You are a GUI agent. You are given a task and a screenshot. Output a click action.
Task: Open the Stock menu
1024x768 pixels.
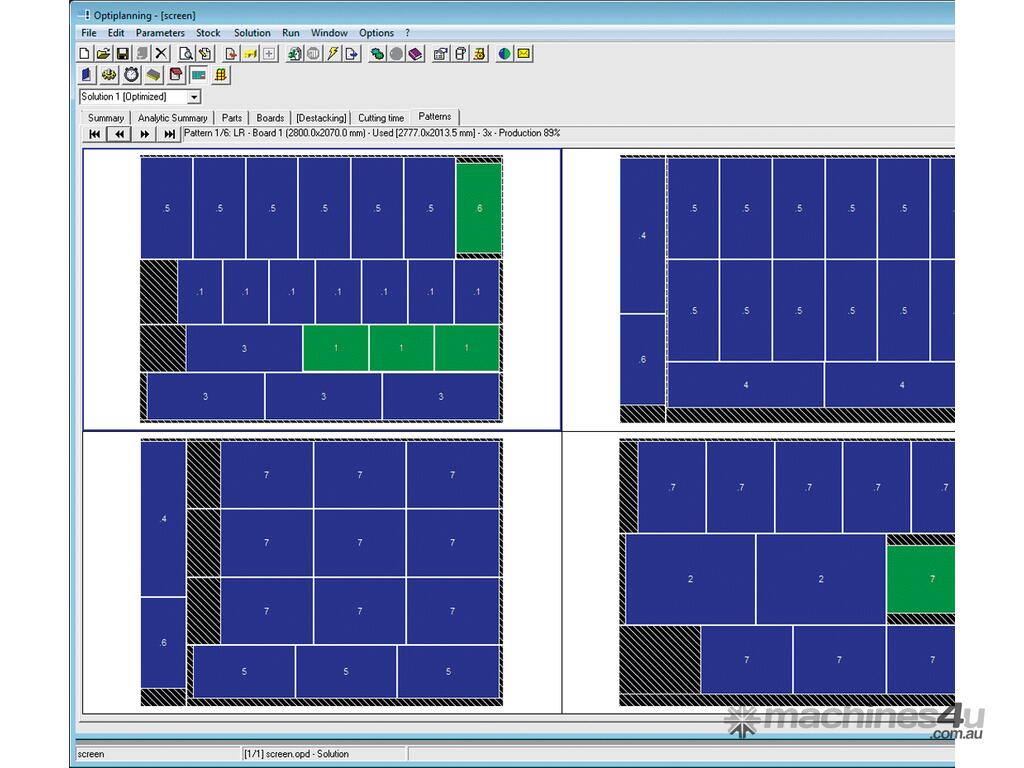[x=208, y=33]
